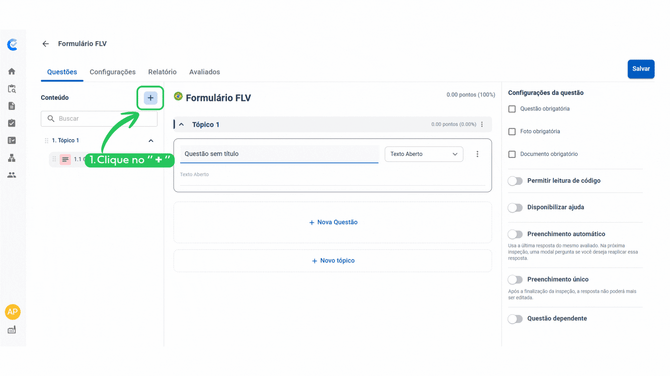Click the Configurações da questão heading

pyautogui.click(x=546, y=93)
